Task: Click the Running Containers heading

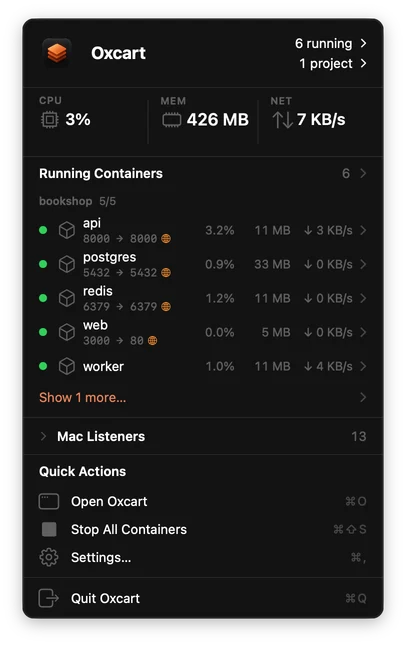Action: pos(101,174)
